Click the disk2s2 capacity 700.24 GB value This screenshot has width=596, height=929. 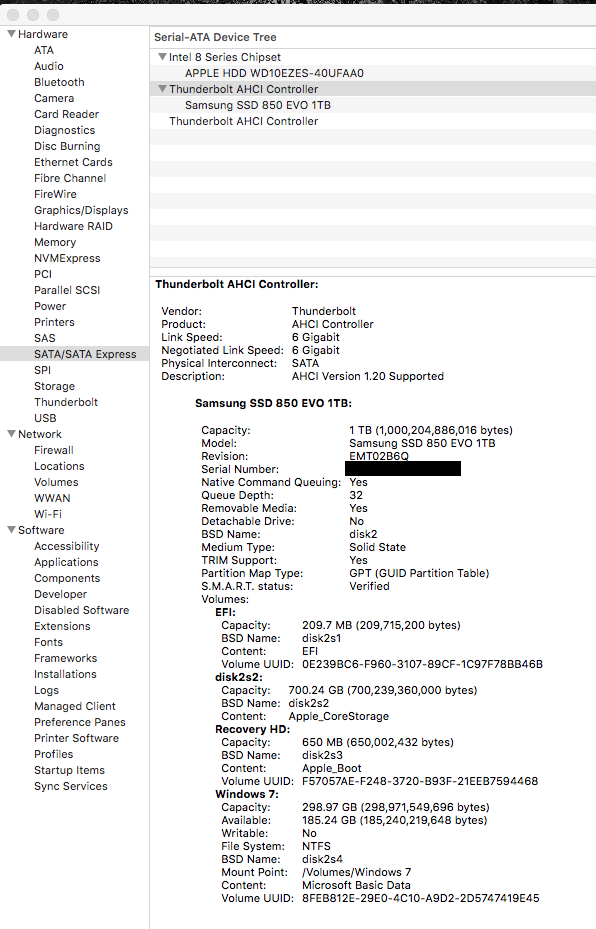click(383, 690)
